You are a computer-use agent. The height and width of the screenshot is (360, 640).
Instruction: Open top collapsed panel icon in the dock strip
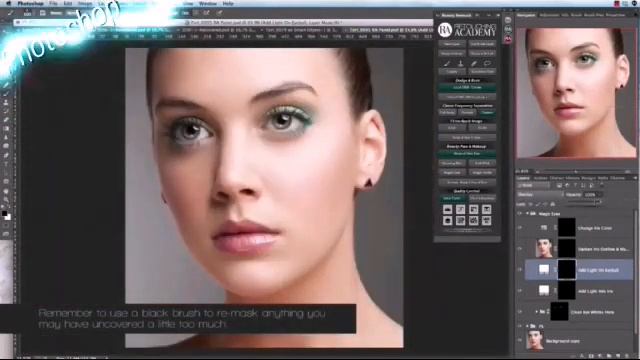click(508, 20)
